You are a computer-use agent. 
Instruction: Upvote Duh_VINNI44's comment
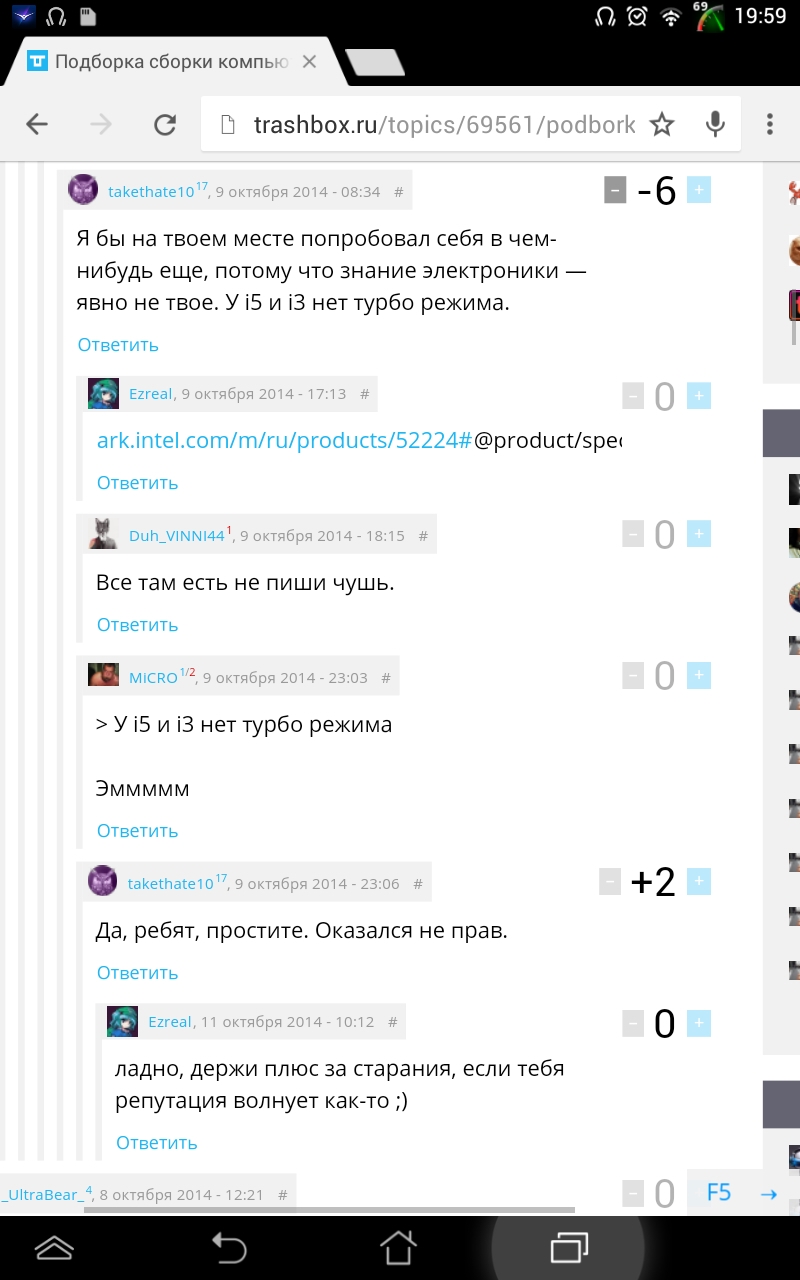pyautogui.click(x=699, y=534)
